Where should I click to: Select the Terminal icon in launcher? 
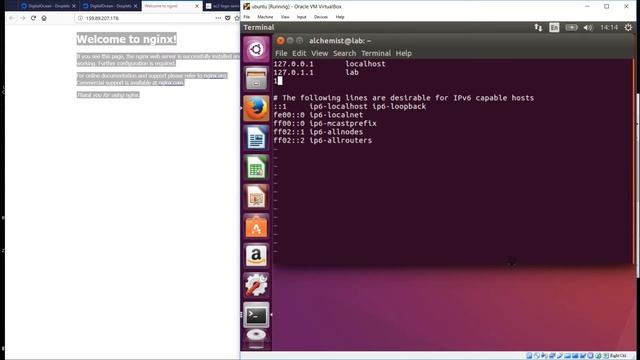click(256, 315)
